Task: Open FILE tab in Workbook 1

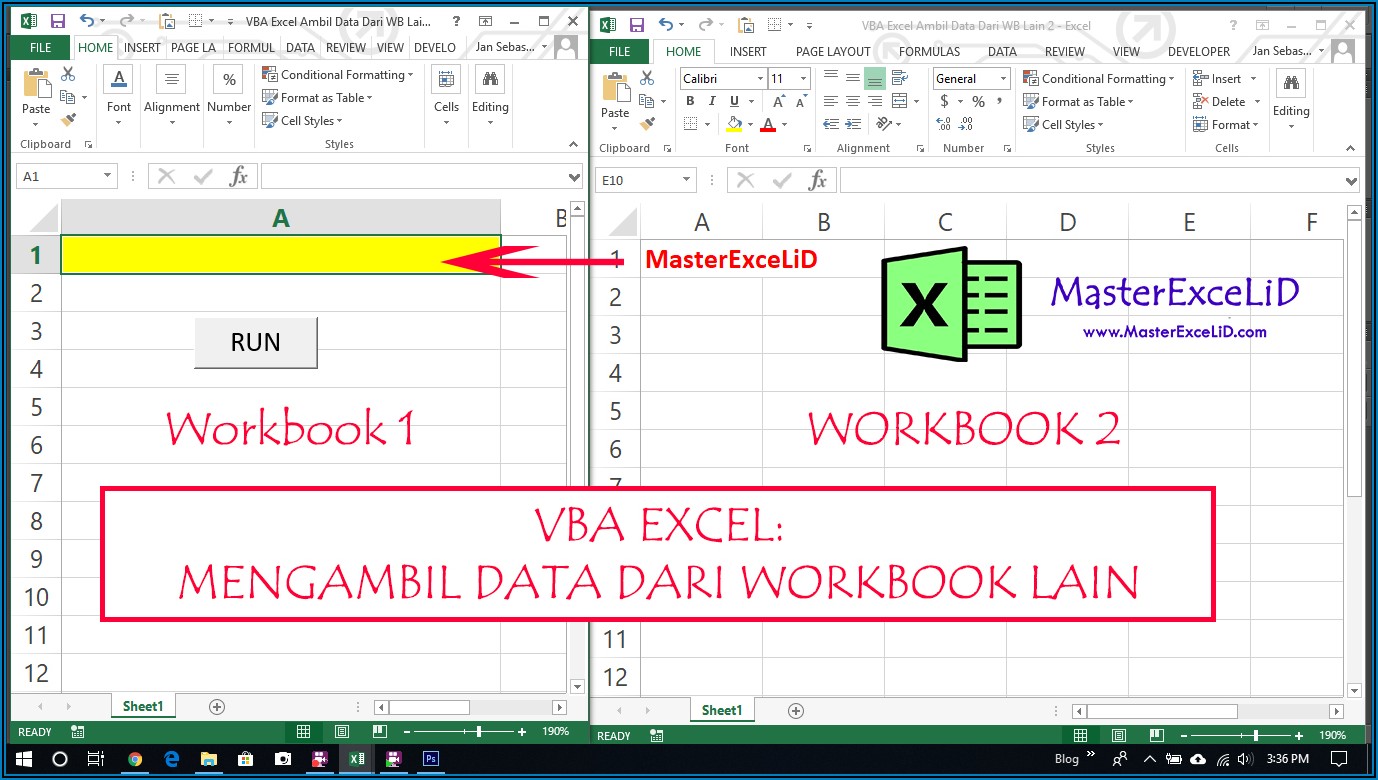Action: click(x=41, y=47)
